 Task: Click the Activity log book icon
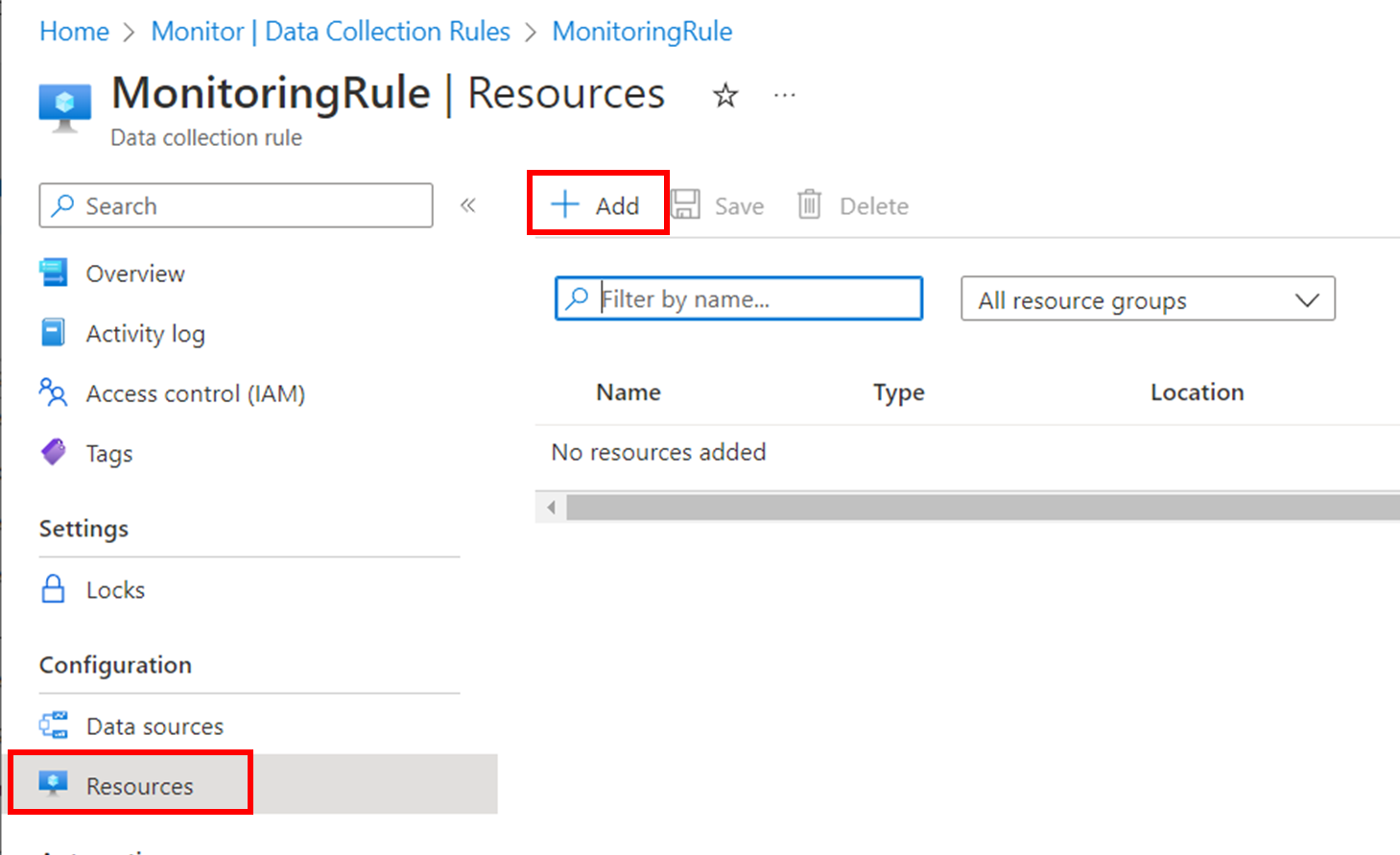54,333
